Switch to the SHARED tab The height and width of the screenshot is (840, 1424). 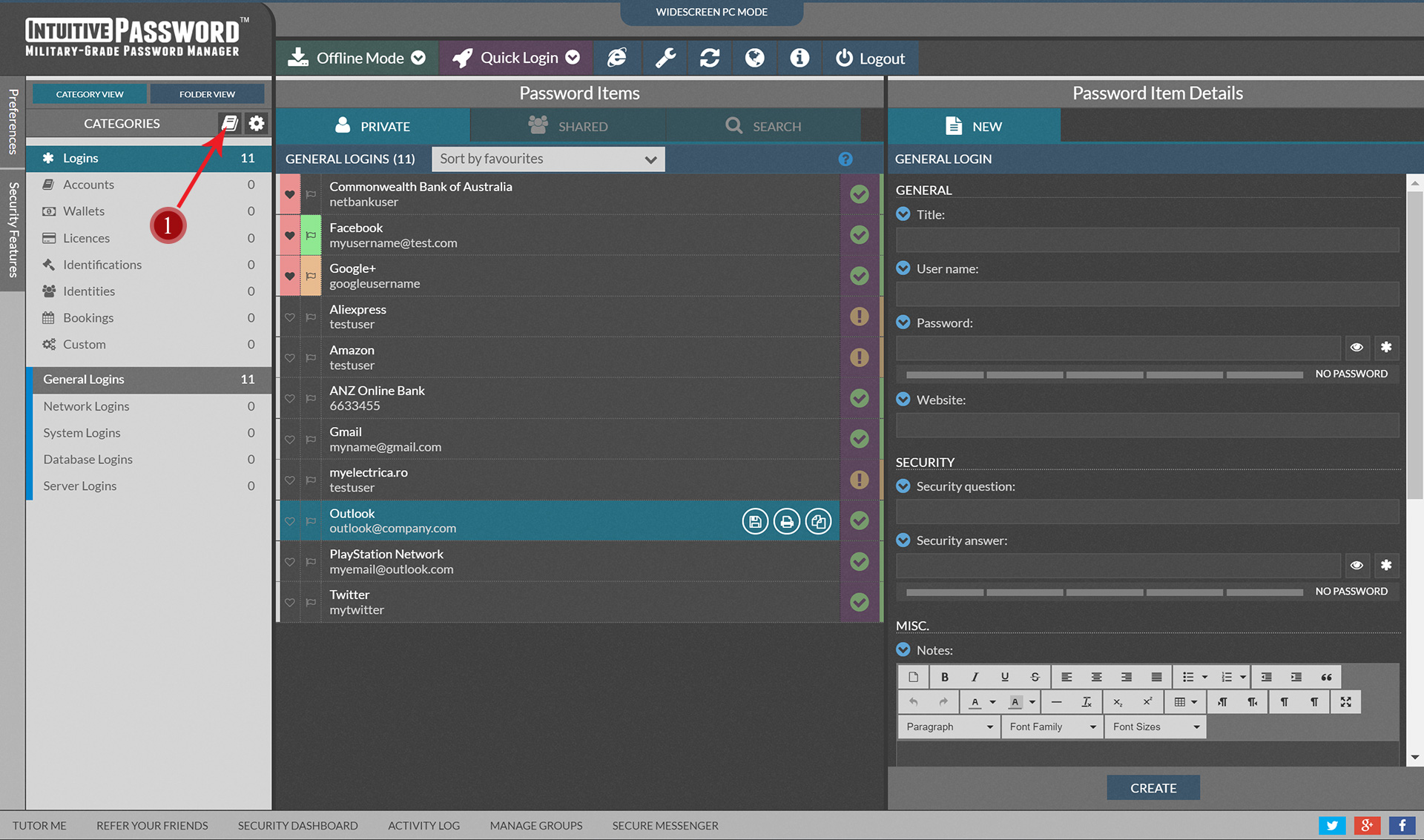click(x=568, y=126)
